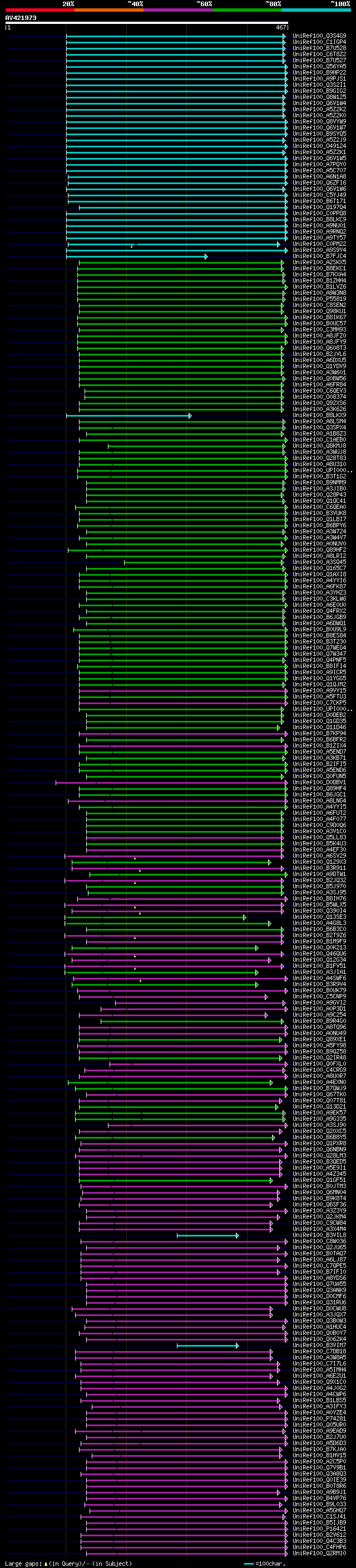The height and width of the screenshot is (1568, 356).
Task: Click the UniRef100_B9L033 label
Action: (319, 1505)
